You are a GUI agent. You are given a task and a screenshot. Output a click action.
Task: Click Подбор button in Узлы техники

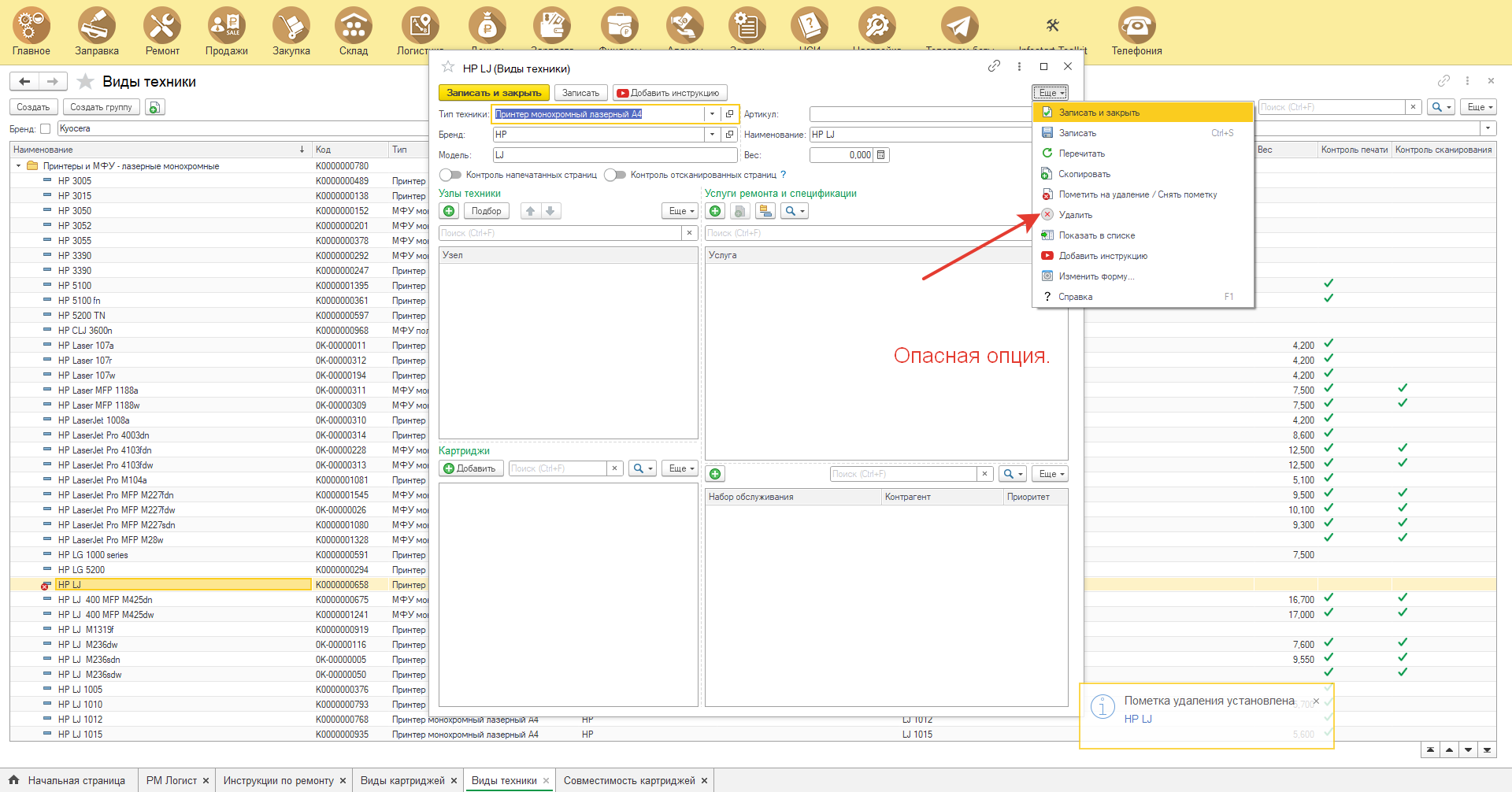click(x=486, y=211)
